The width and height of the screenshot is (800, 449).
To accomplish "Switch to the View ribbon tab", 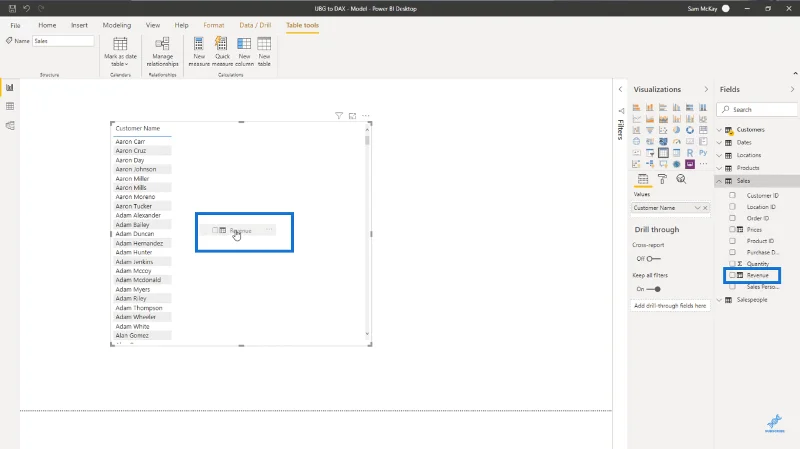I will pyautogui.click(x=153, y=25).
